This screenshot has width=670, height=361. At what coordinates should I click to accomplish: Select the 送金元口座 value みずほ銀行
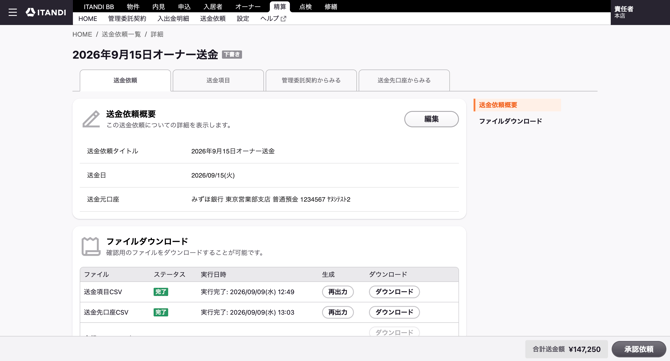click(x=270, y=200)
